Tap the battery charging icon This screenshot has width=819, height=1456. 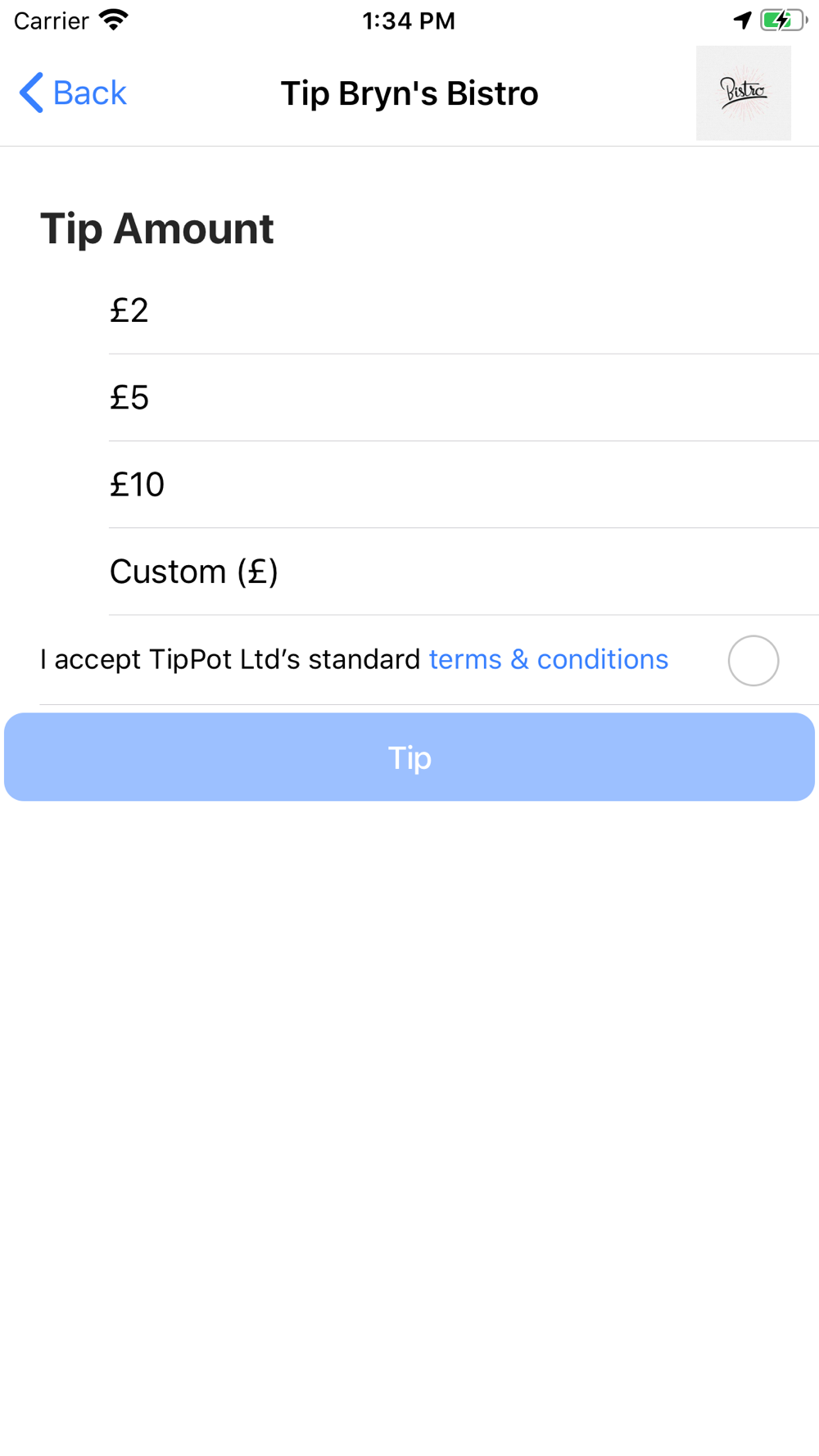tap(783, 20)
